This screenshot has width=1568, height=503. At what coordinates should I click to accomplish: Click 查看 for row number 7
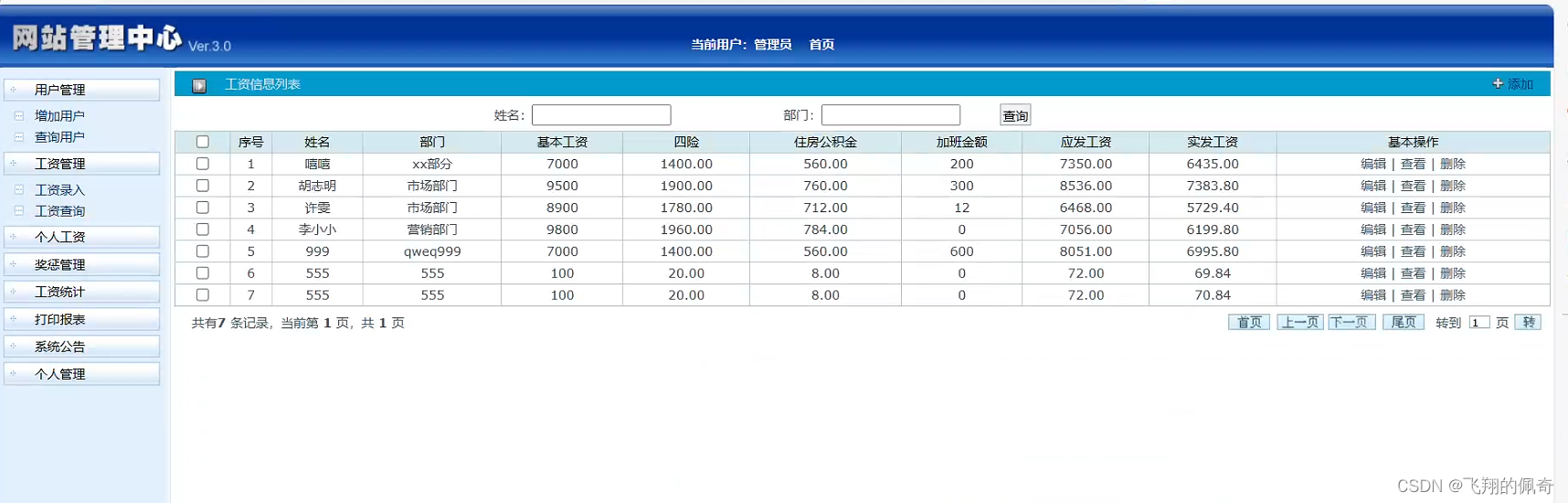click(1413, 295)
